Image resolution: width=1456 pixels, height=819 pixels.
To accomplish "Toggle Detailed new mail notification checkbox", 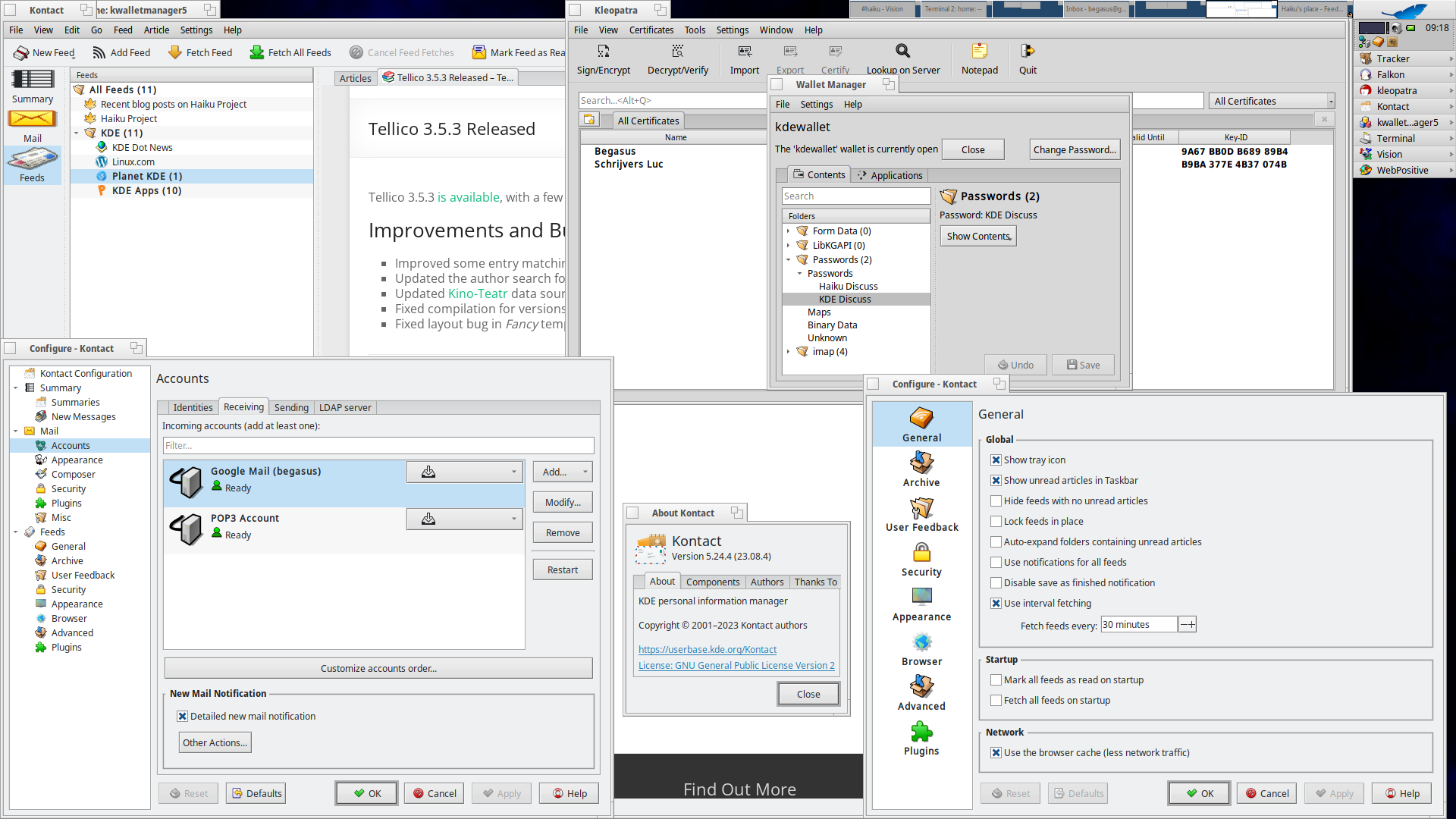I will 182,716.
